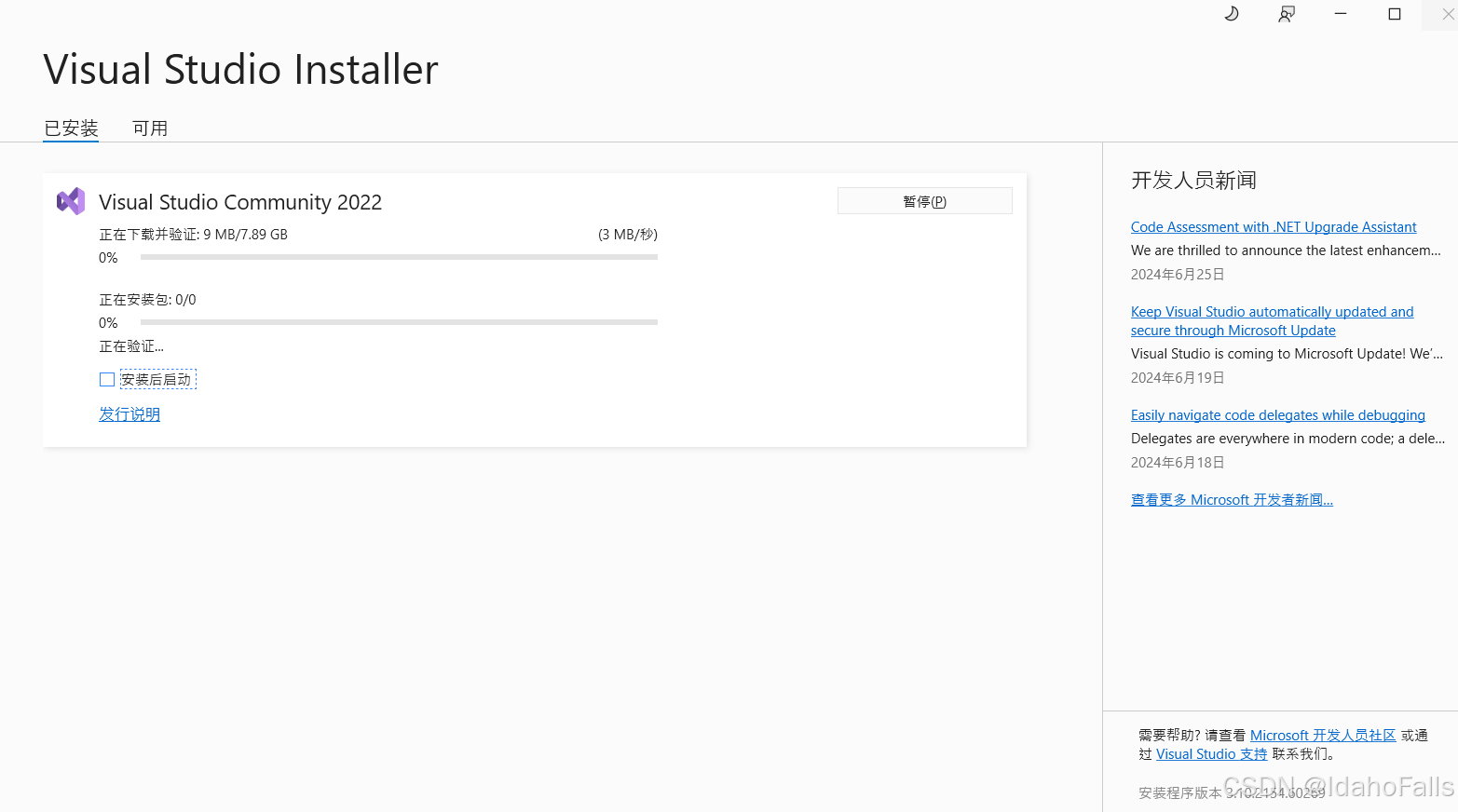Image resolution: width=1458 pixels, height=812 pixels.
Task: Click the 正在安装包 progress bar
Action: pos(399,322)
